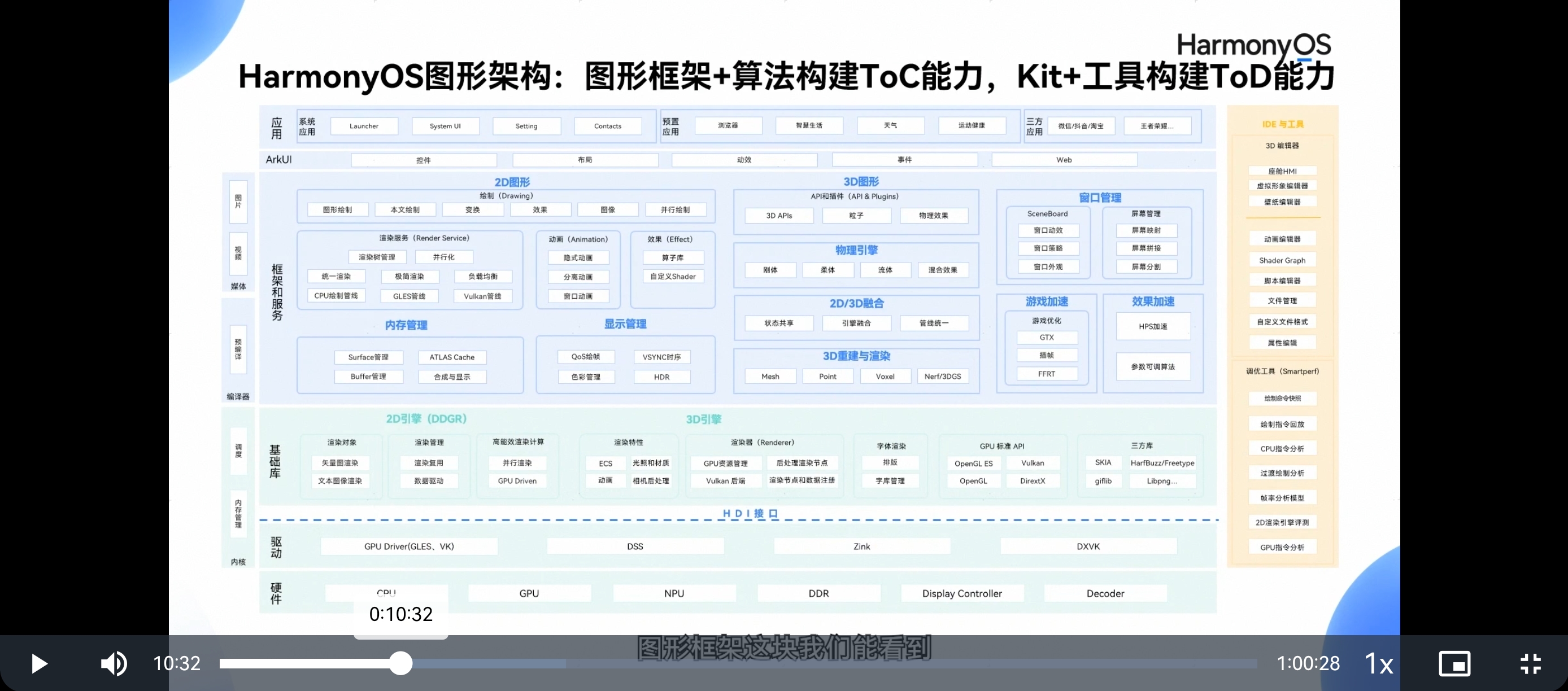
Task: Click the DXVK driver block
Action: coord(1088,546)
